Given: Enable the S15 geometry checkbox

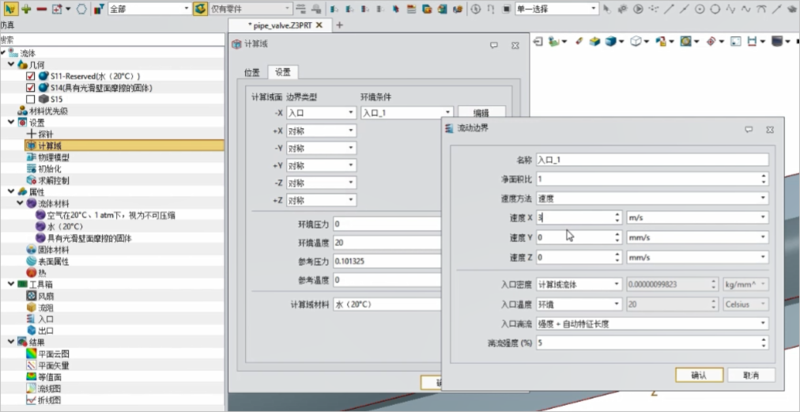Looking at the screenshot, I should (30, 100).
